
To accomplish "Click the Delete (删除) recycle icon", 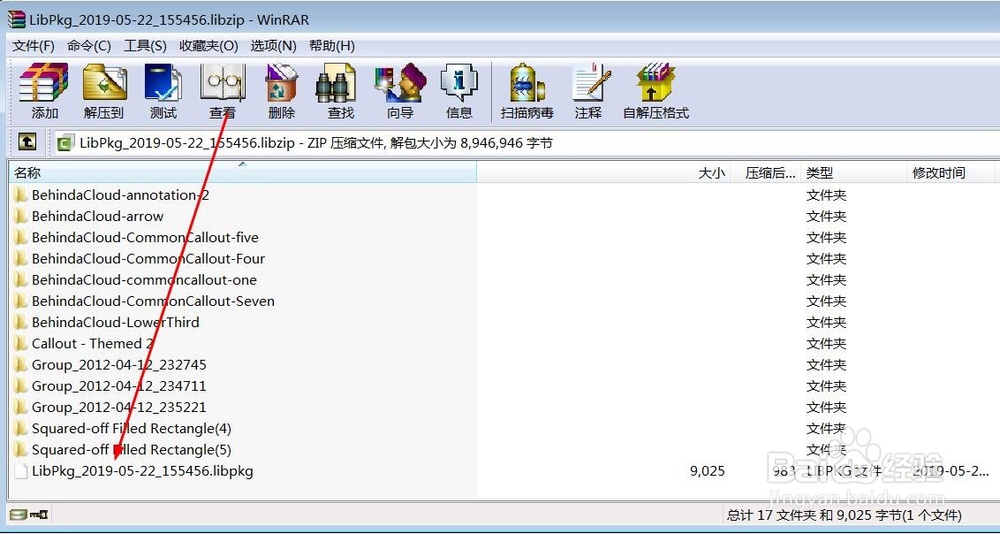I will pyautogui.click(x=281, y=82).
